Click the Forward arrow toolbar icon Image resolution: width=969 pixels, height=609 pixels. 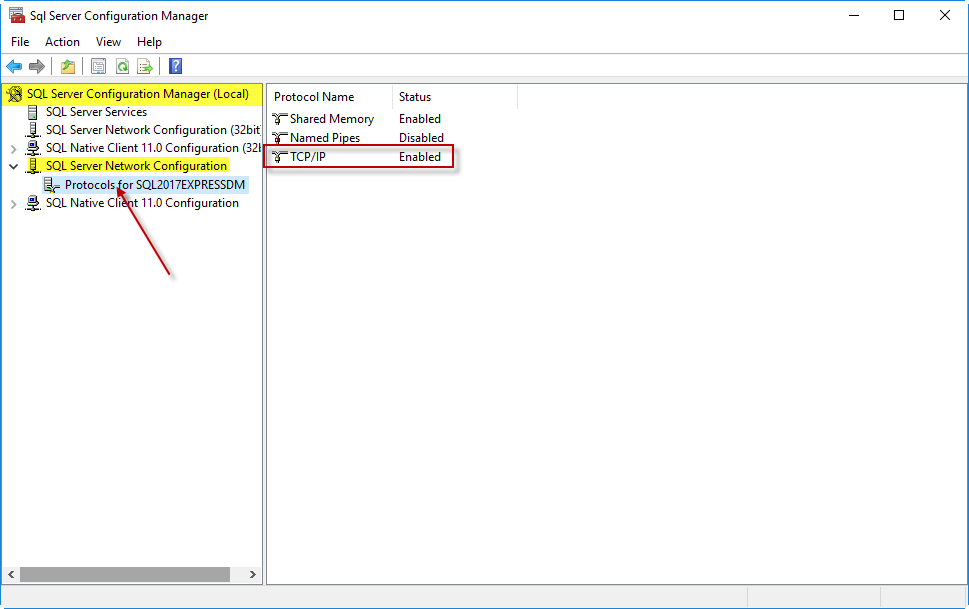37,66
